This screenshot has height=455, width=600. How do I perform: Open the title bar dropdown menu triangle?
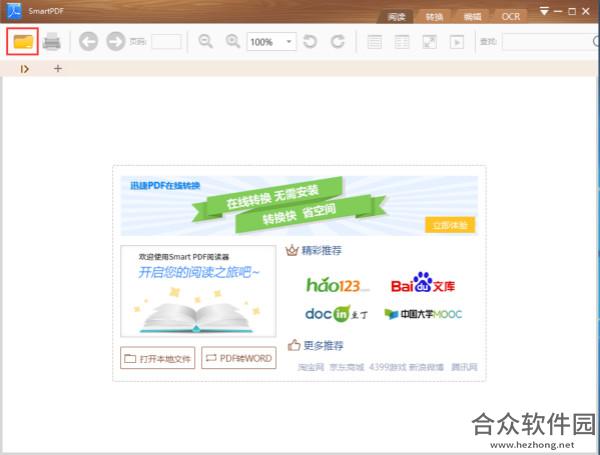(544, 11)
